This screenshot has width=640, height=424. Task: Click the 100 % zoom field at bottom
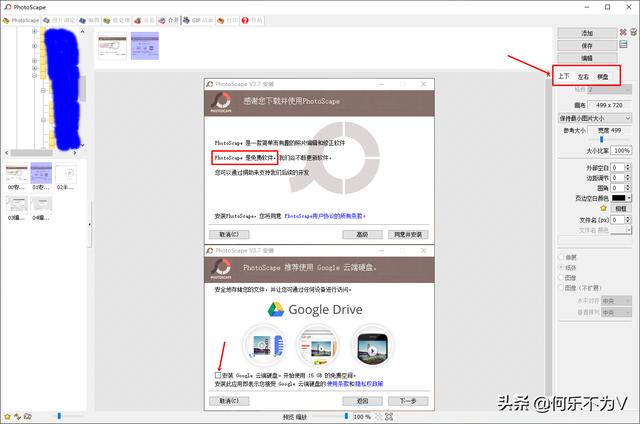(362, 417)
